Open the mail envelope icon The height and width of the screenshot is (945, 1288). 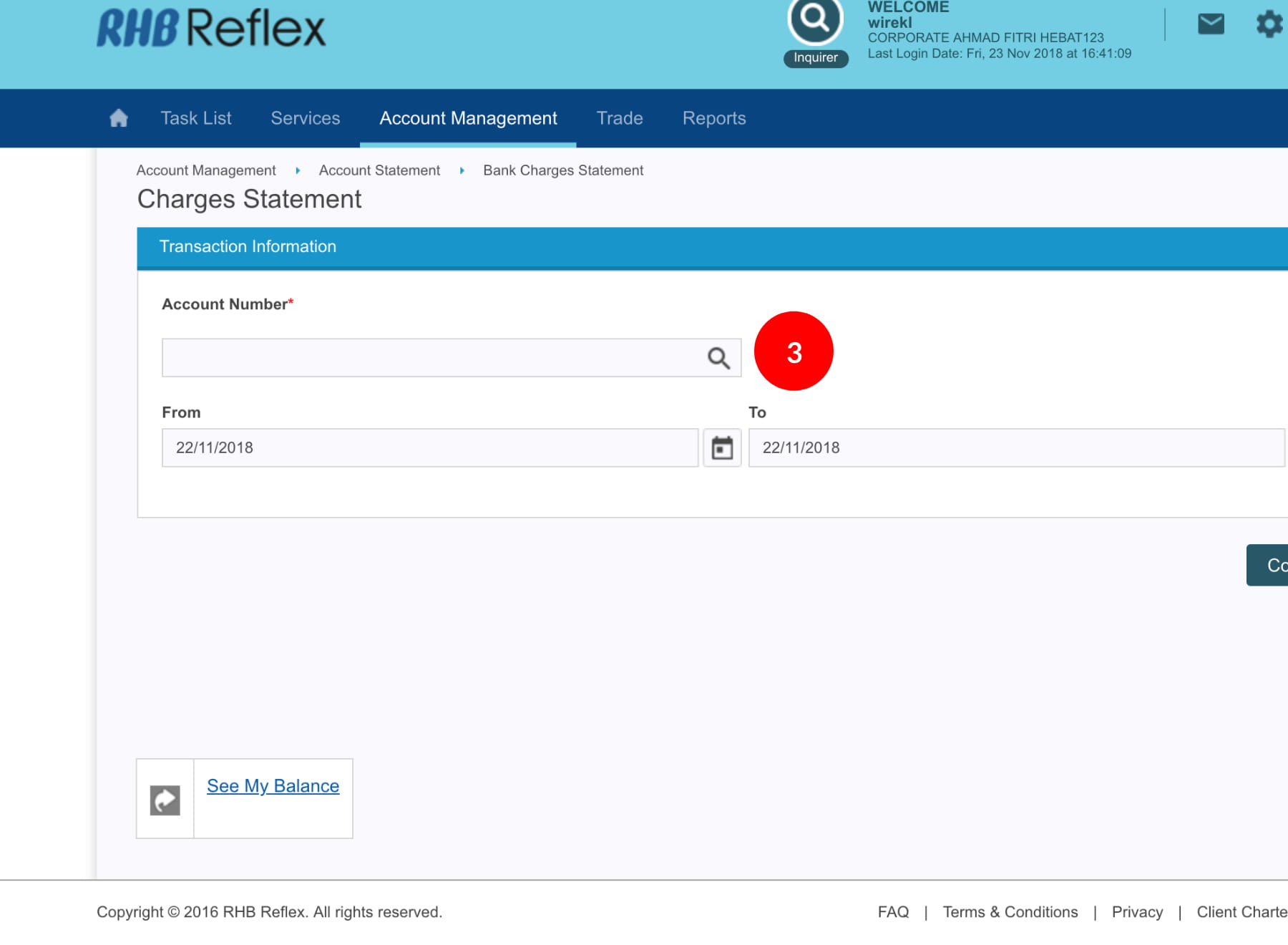pyautogui.click(x=1211, y=24)
